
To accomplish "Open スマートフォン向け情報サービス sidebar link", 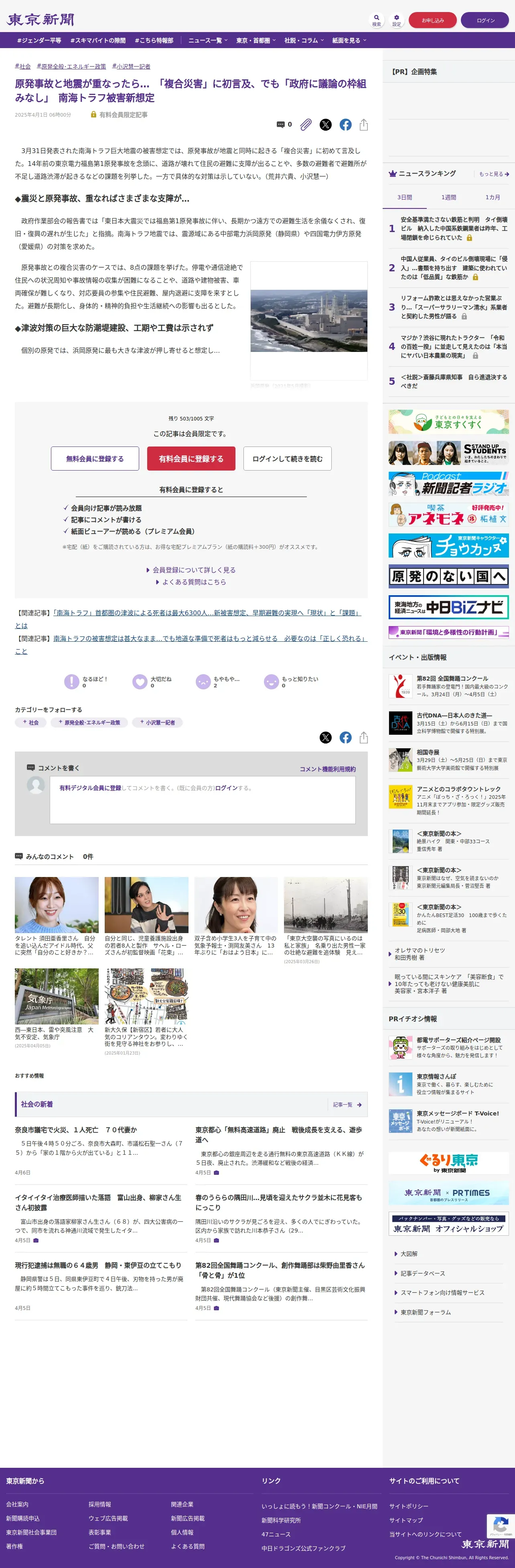I will tap(442, 1292).
